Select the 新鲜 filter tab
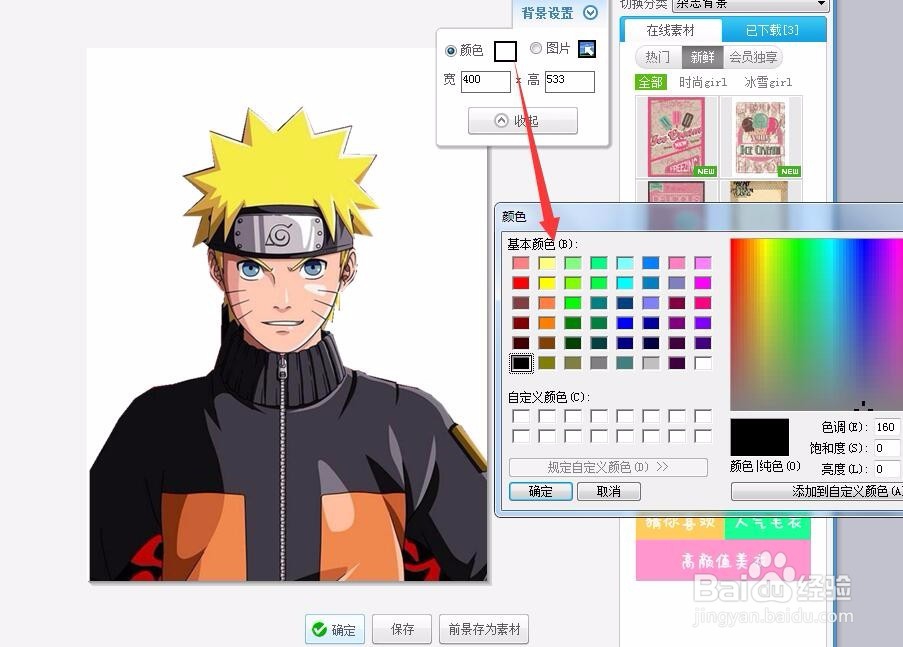The height and width of the screenshot is (647, 903). click(x=702, y=57)
